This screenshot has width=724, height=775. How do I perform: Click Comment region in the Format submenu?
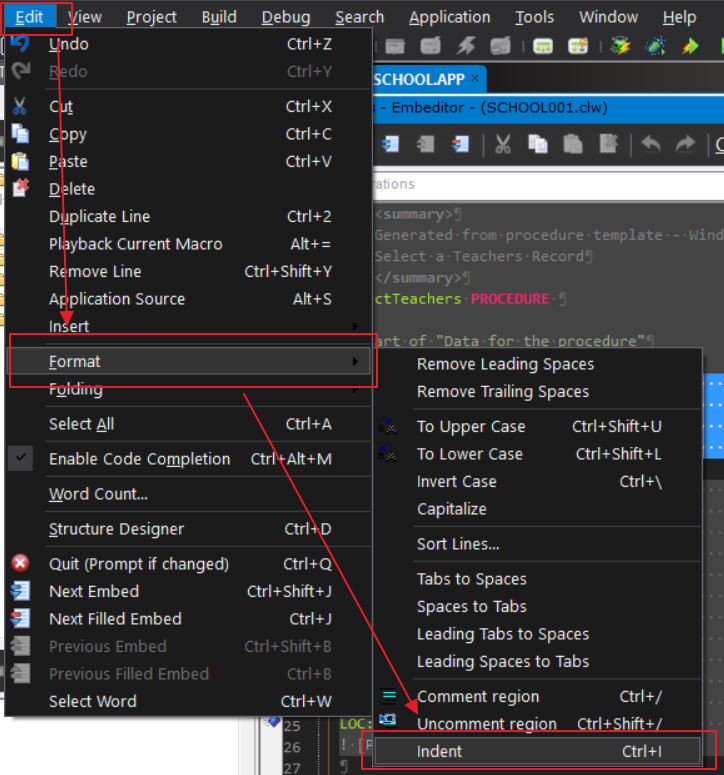tap(478, 696)
